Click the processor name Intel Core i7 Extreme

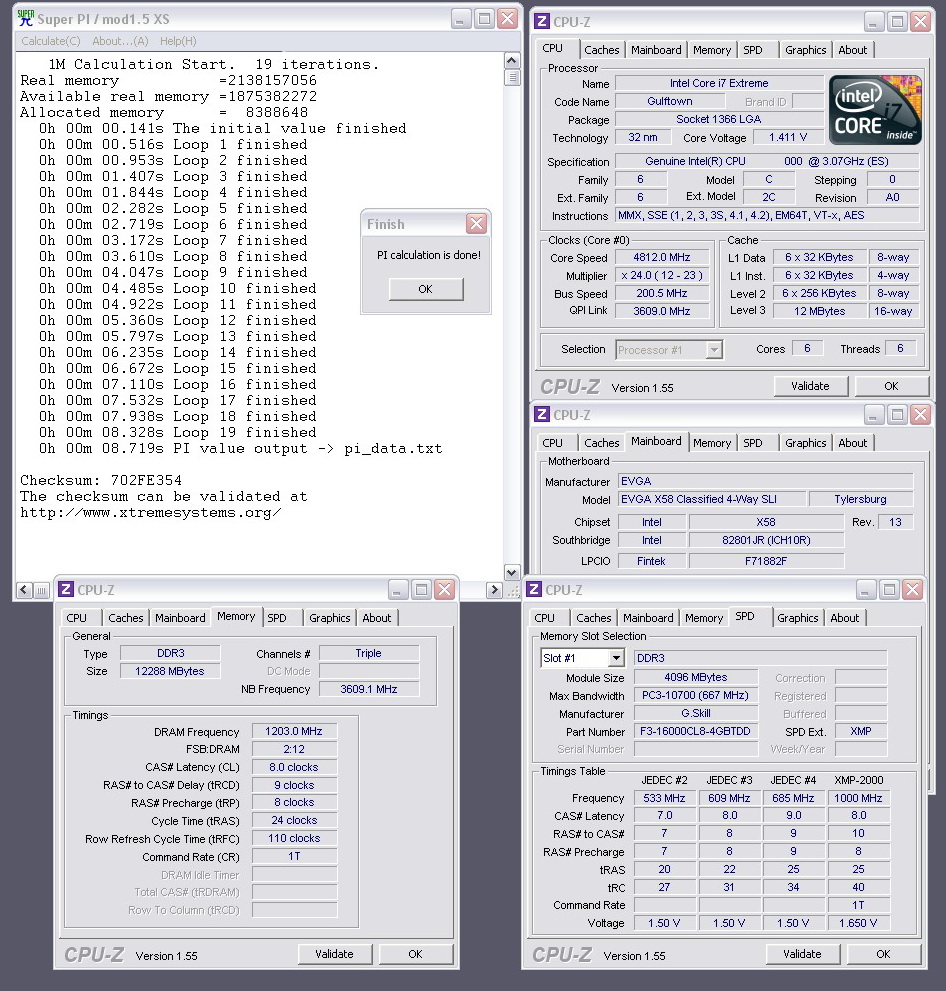719,83
